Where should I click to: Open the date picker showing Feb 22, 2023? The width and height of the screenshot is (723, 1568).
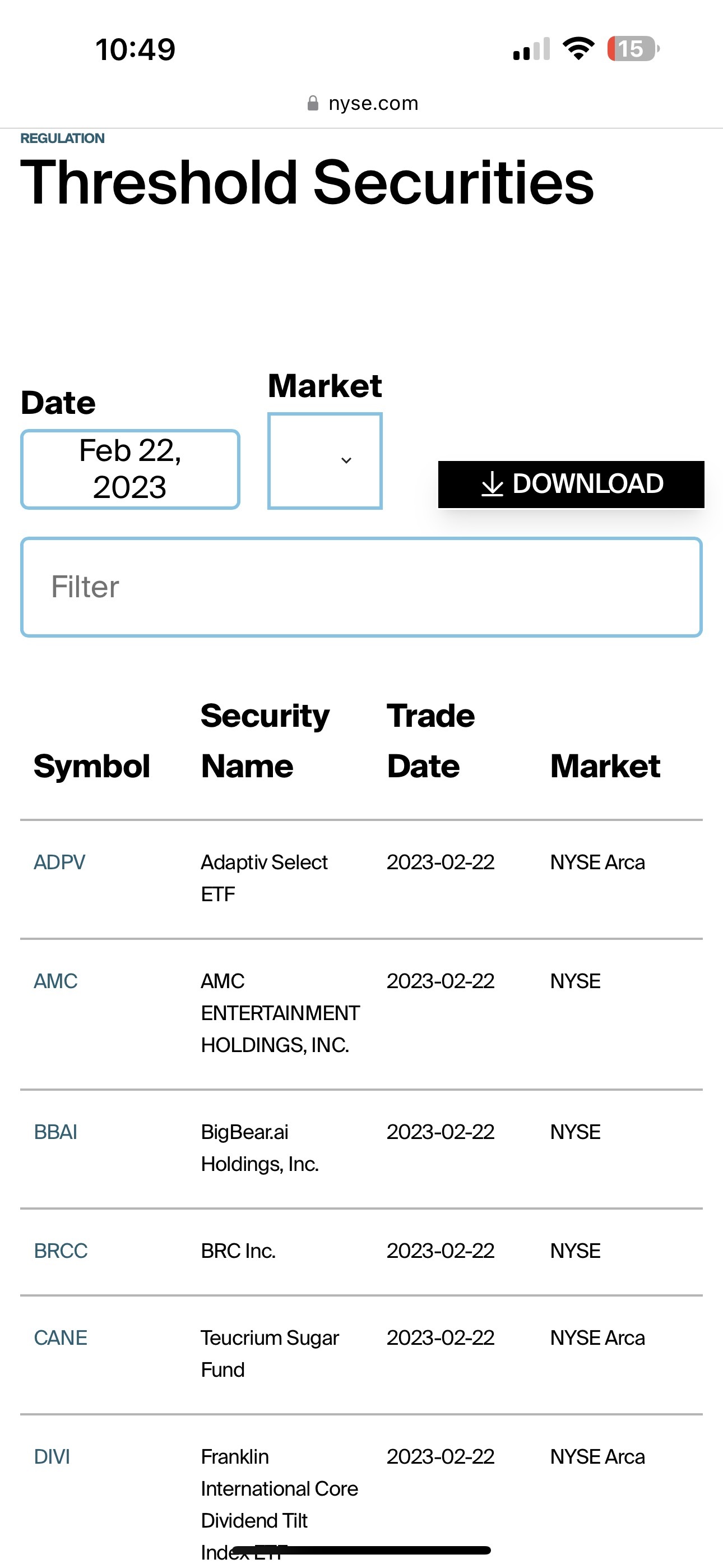(x=130, y=469)
